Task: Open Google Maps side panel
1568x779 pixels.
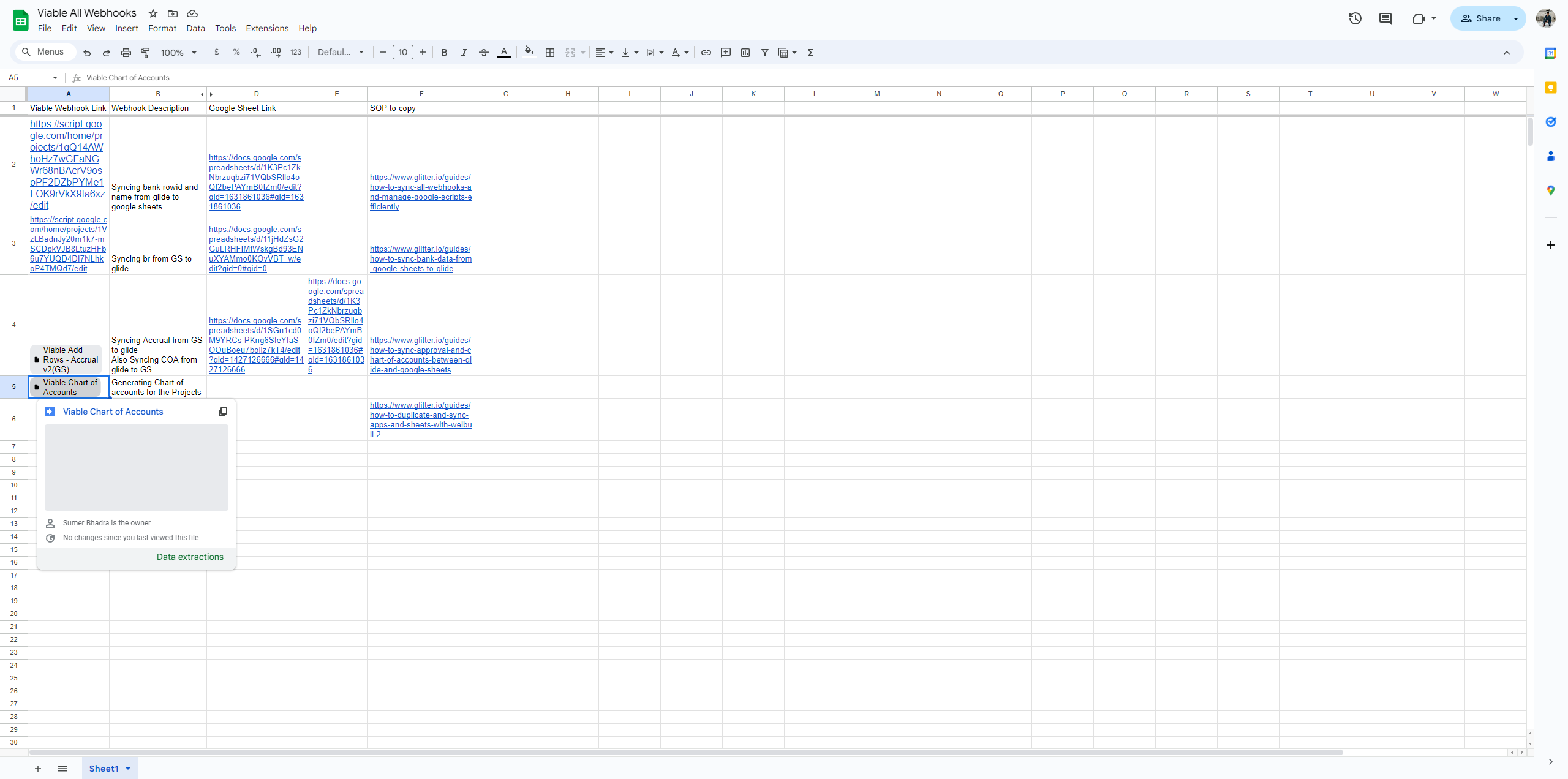Action: click(x=1551, y=190)
